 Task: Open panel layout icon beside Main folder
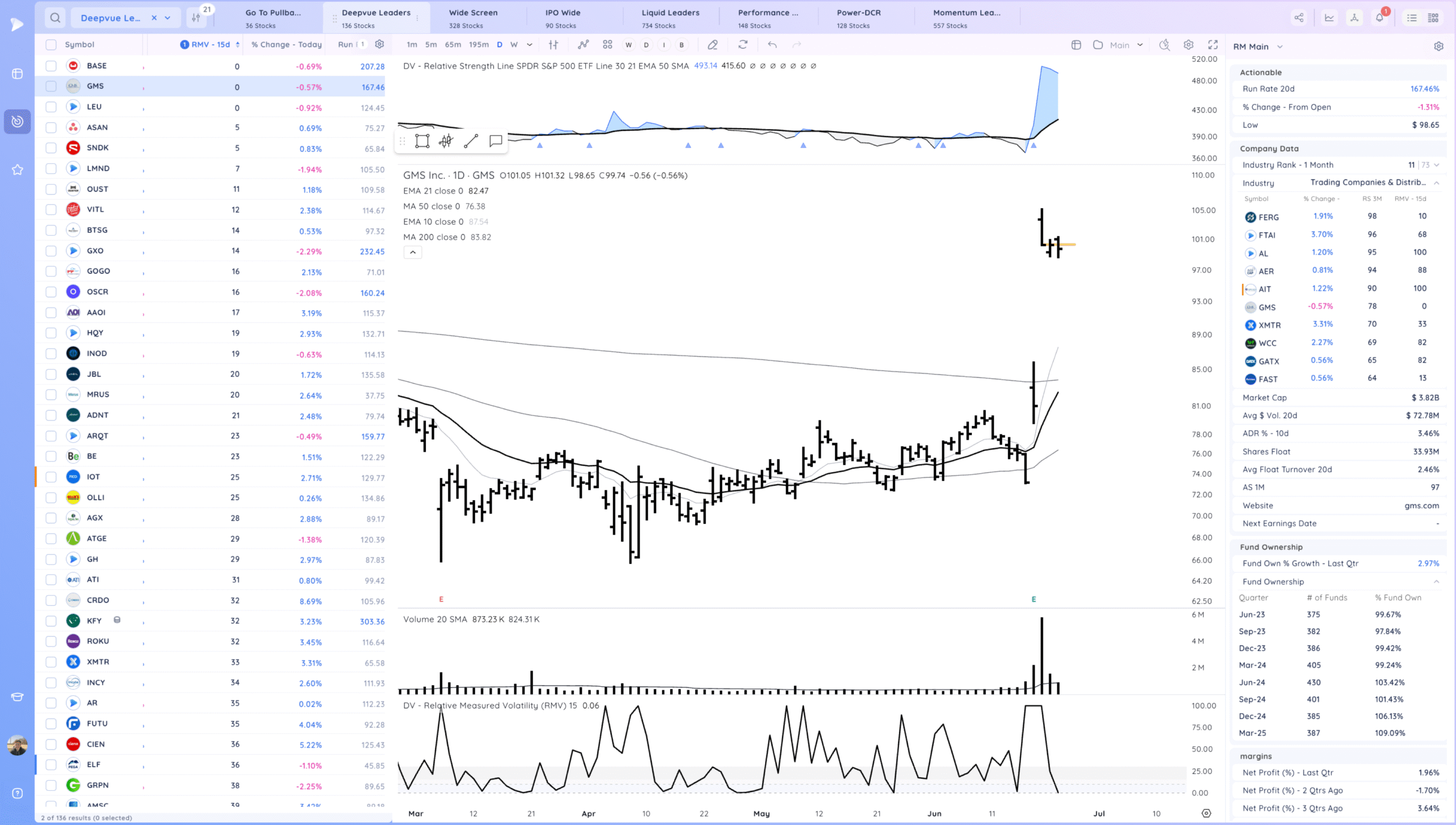[x=1076, y=44]
